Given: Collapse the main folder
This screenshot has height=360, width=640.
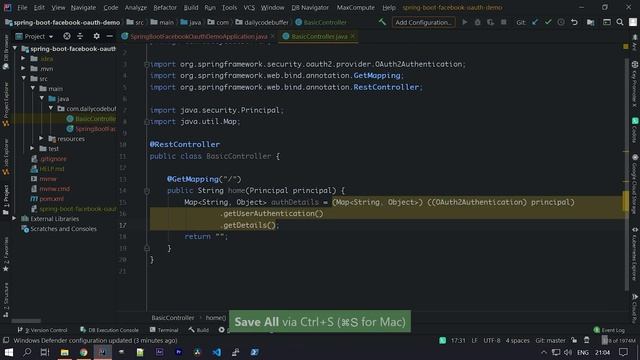Looking at the screenshot, I should coord(33,89).
